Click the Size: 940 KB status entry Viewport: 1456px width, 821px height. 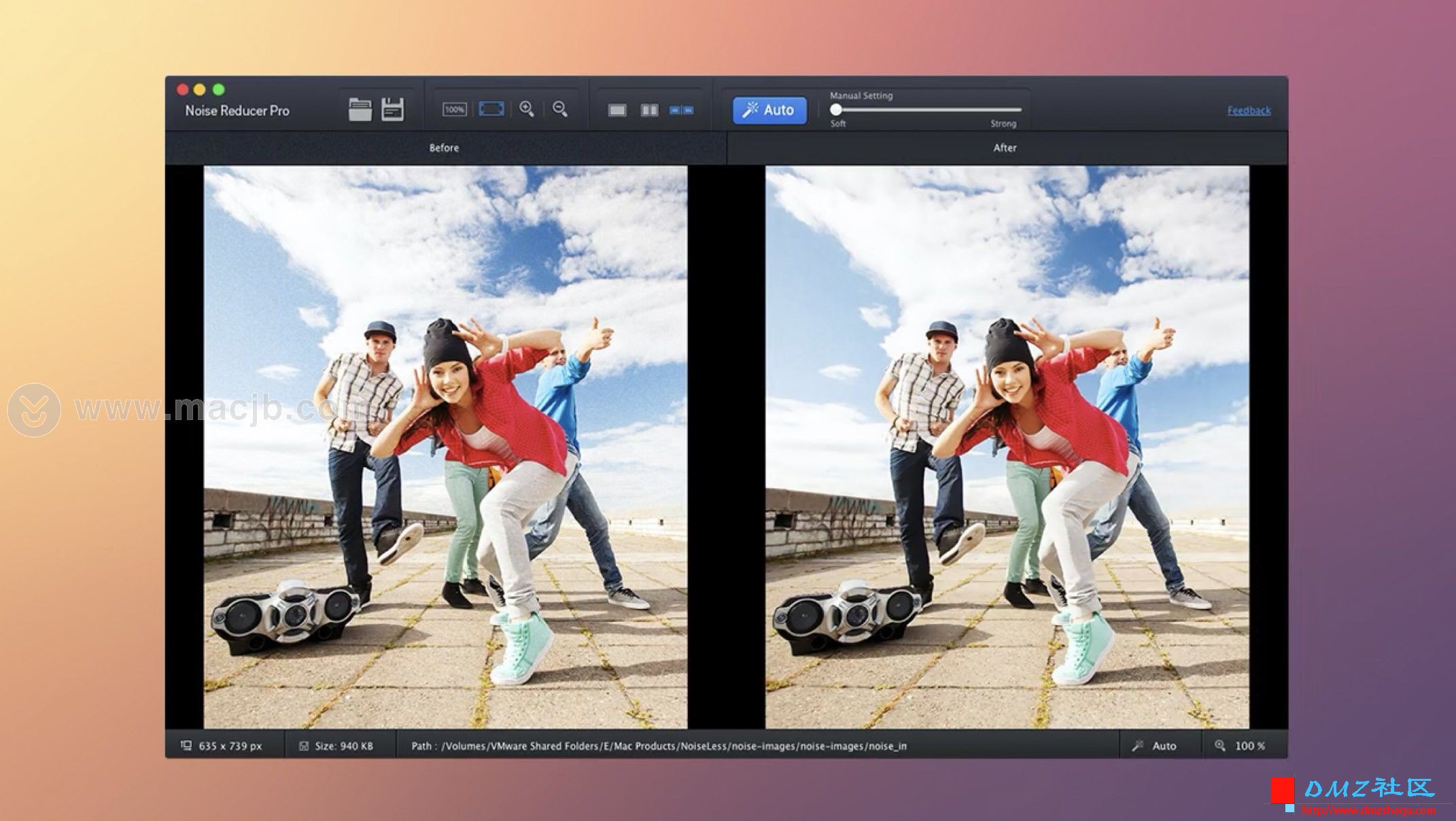[x=344, y=746]
